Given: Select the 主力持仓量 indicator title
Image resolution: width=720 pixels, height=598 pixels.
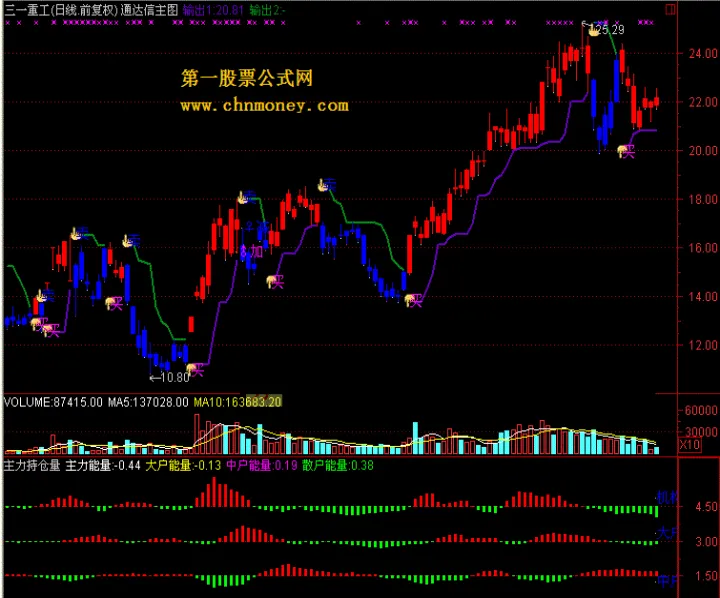Looking at the screenshot, I should click(x=32, y=465).
